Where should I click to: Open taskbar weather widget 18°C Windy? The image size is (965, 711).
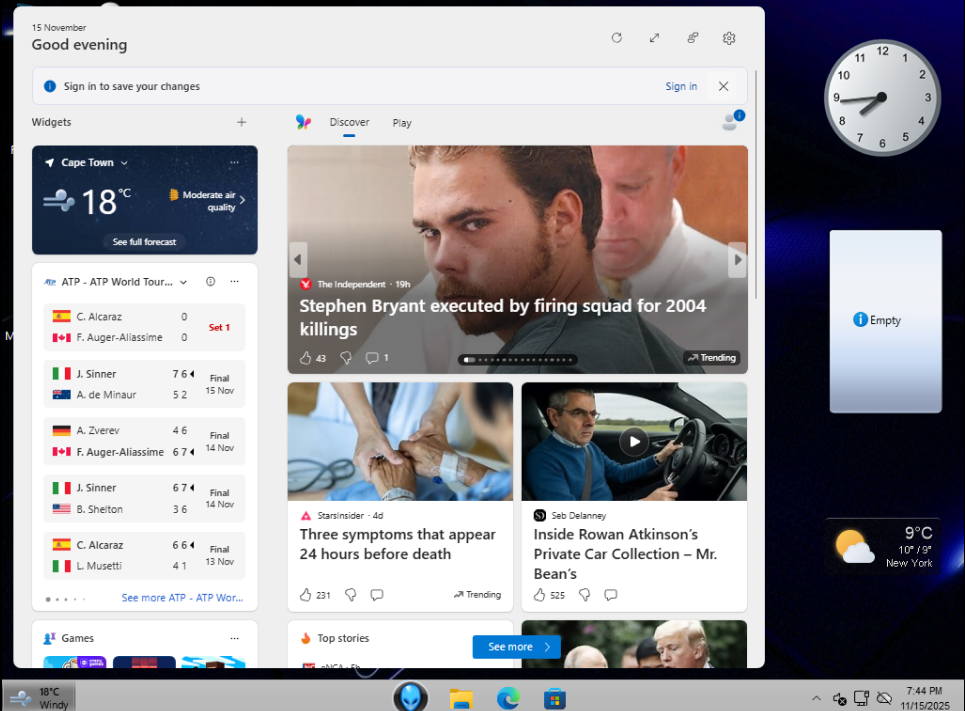coord(39,697)
